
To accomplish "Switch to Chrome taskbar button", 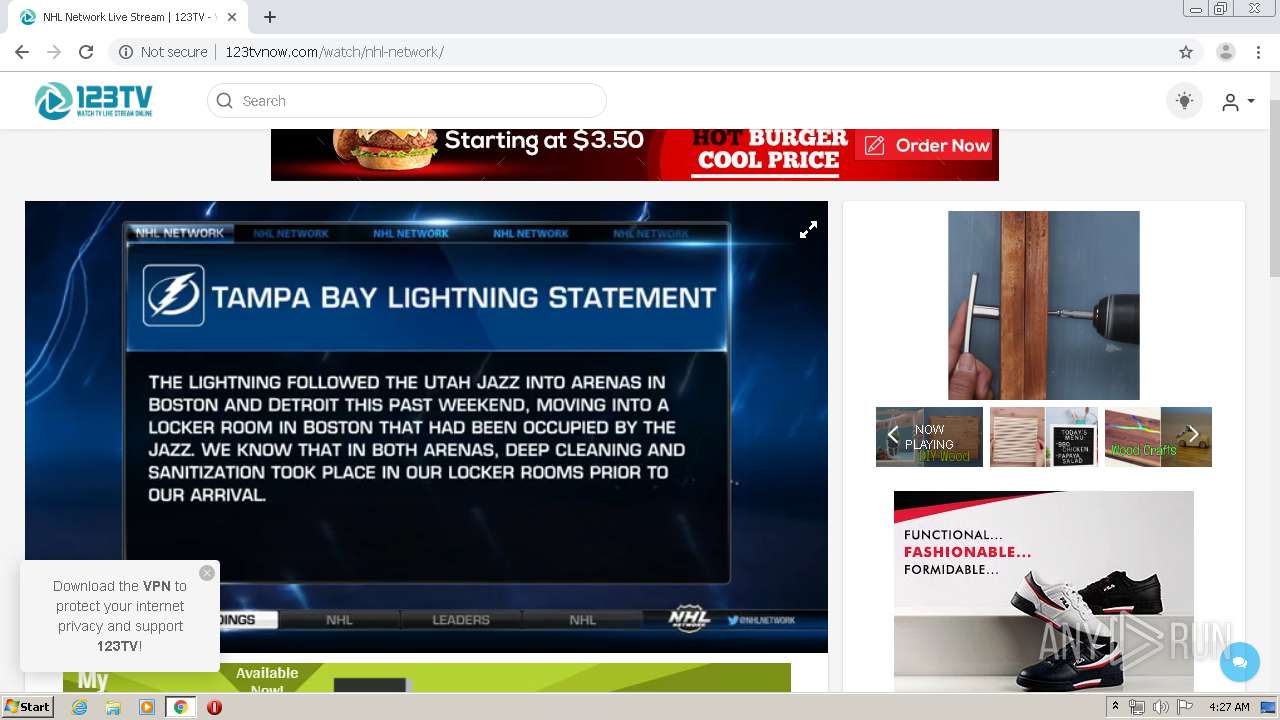I will click(x=181, y=707).
